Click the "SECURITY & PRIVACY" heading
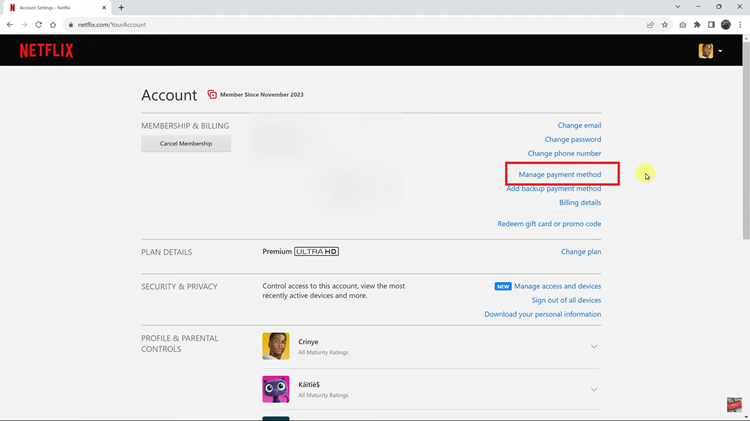Viewport: 750px width, 421px height. point(179,287)
